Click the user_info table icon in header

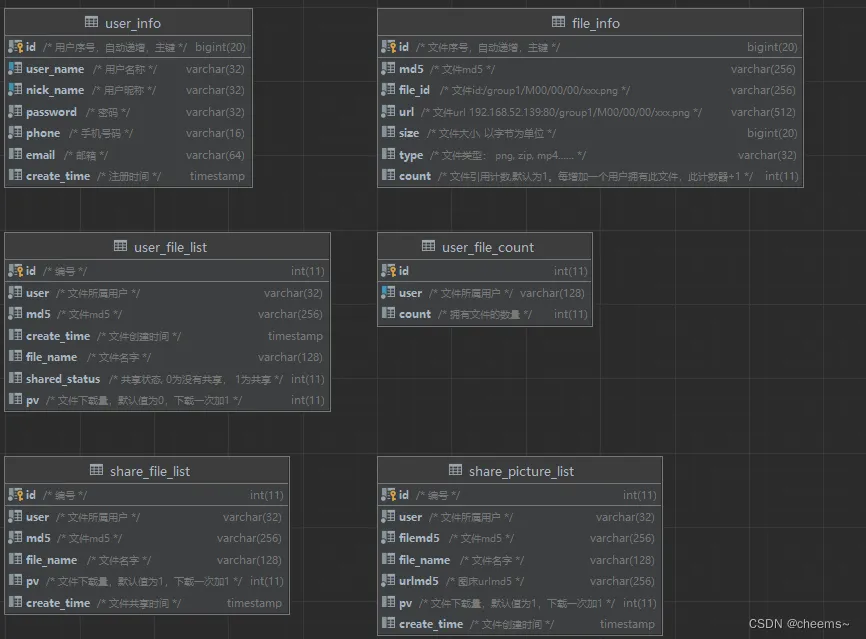[92, 22]
